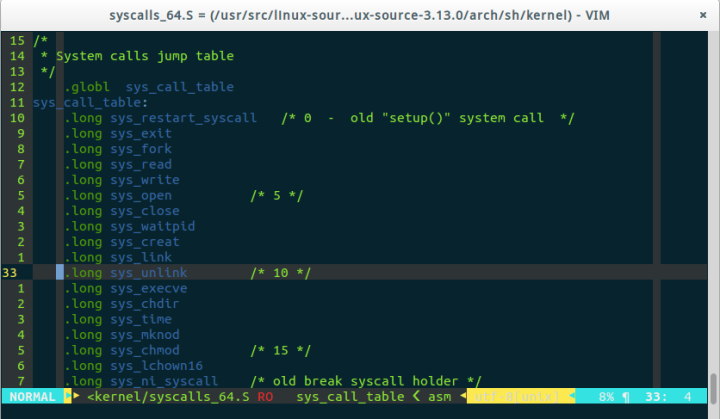The width and height of the screenshot is (720, 419).
Task: Click the current line number 33
Action: tap(10, 273)
